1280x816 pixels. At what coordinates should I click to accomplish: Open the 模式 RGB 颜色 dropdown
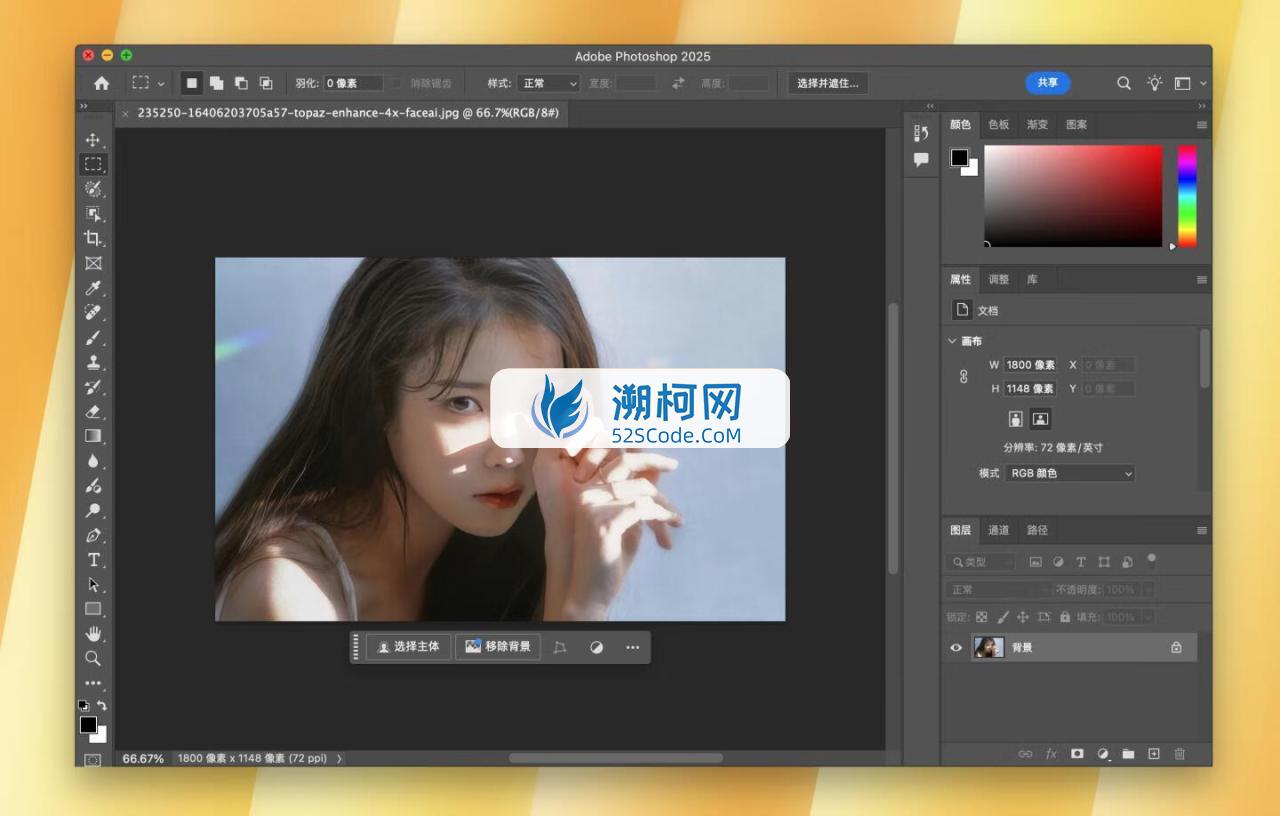(1070, 473)
